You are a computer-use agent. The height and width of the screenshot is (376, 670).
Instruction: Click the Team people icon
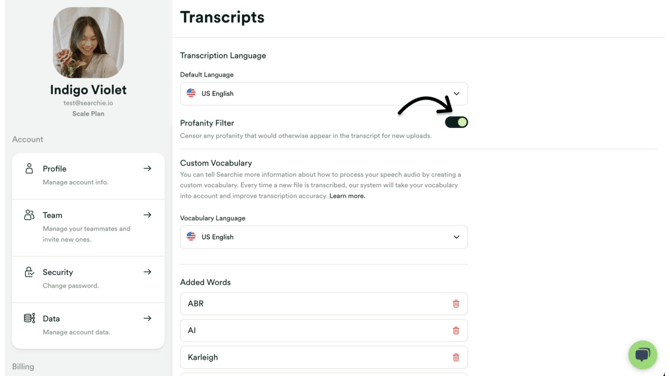[29, 215]
